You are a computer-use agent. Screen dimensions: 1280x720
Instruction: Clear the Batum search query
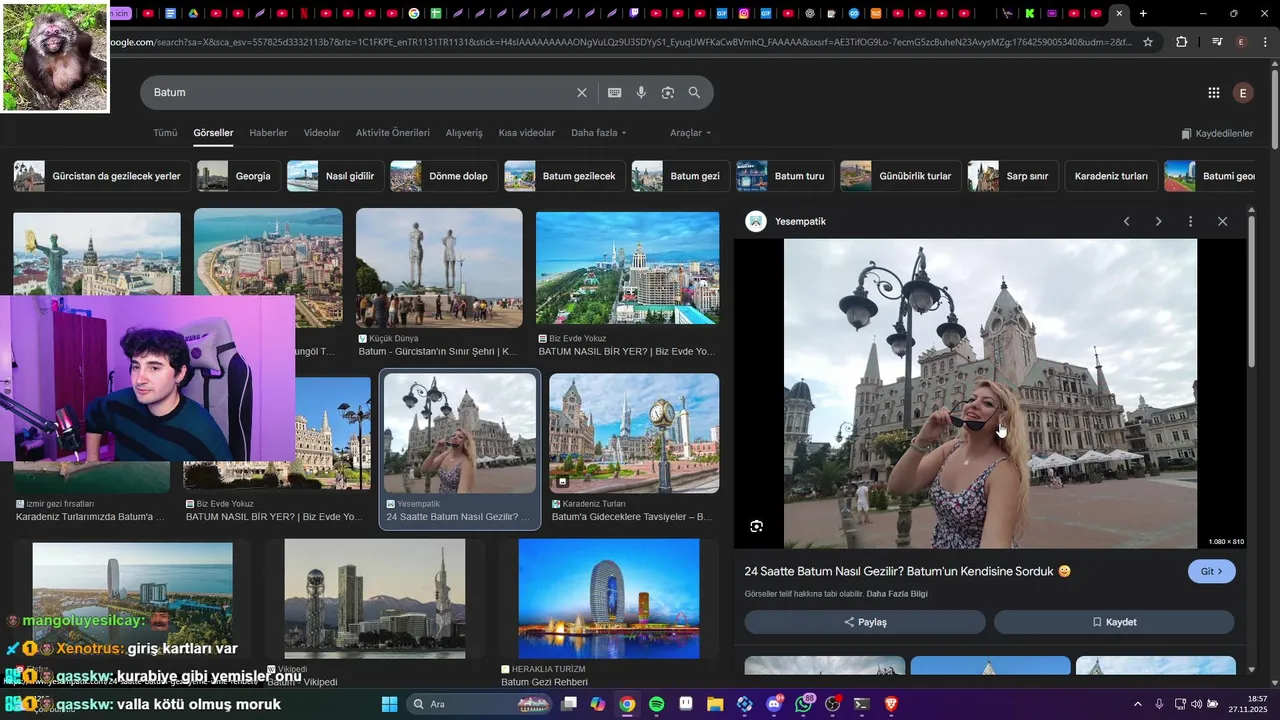[582, 92]
